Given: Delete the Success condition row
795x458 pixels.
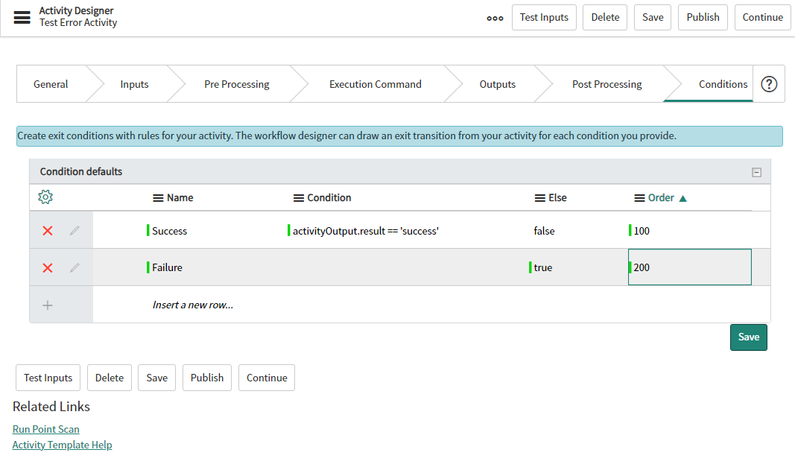Looking at the screenshot, I should tap(48, 231).
